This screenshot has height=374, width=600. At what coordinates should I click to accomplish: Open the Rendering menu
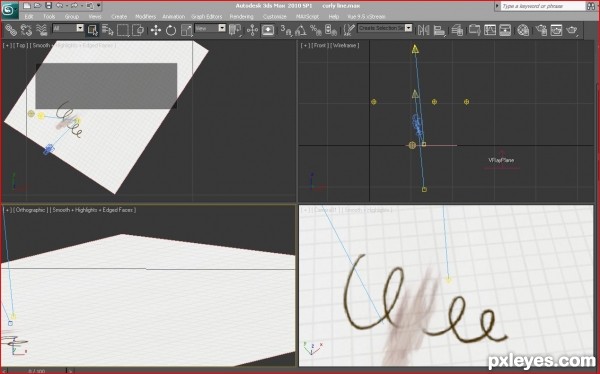pyautogui.click(x=241, y=16)
